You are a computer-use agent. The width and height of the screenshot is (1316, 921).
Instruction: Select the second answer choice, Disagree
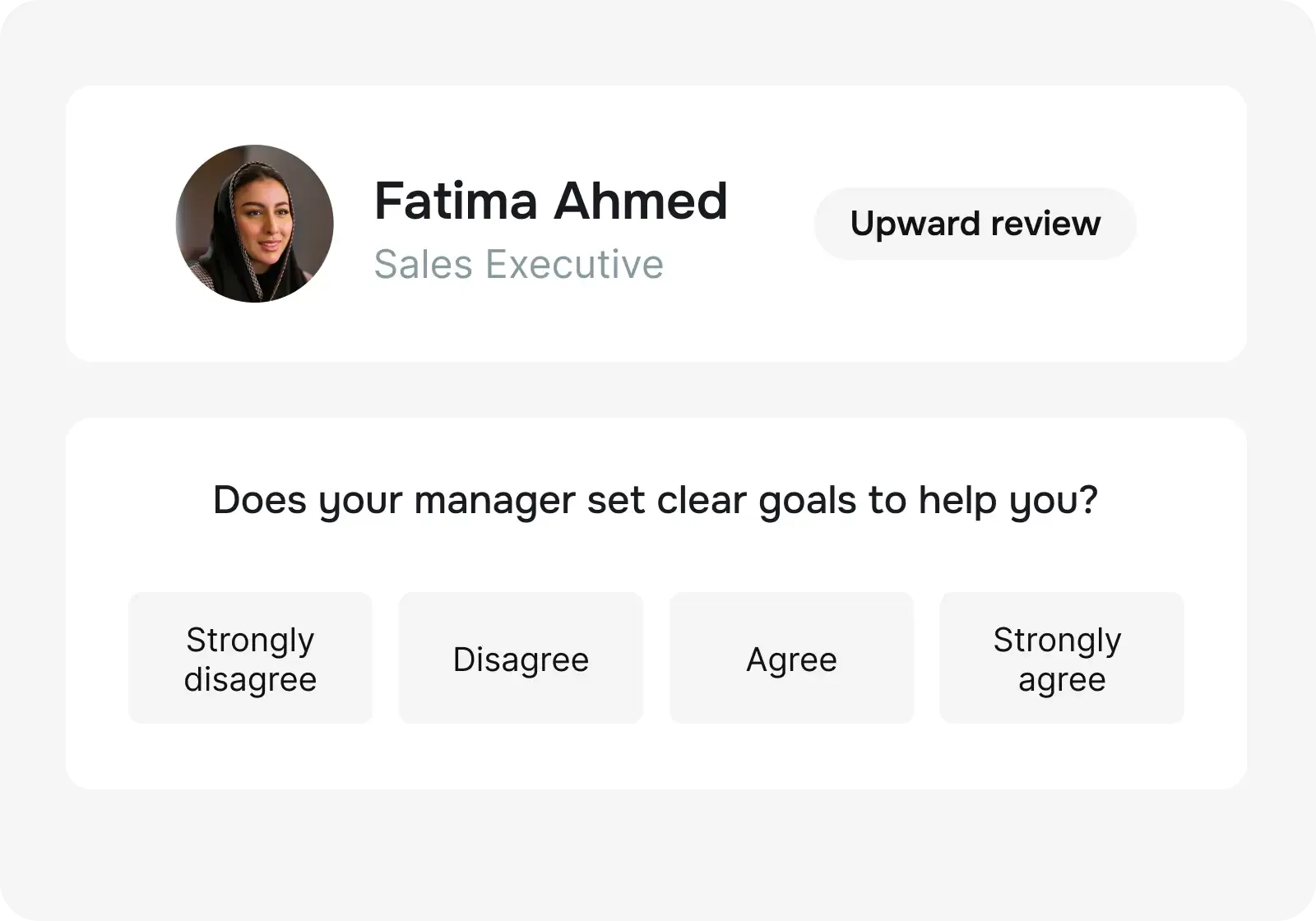[521, 658]
